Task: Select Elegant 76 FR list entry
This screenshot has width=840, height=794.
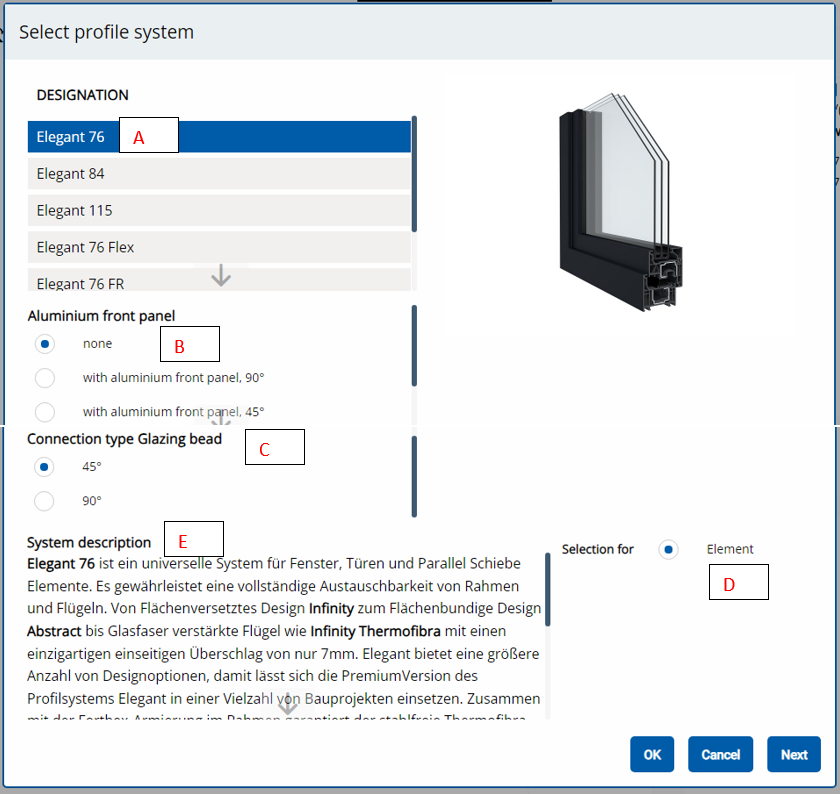Action: 80,282
